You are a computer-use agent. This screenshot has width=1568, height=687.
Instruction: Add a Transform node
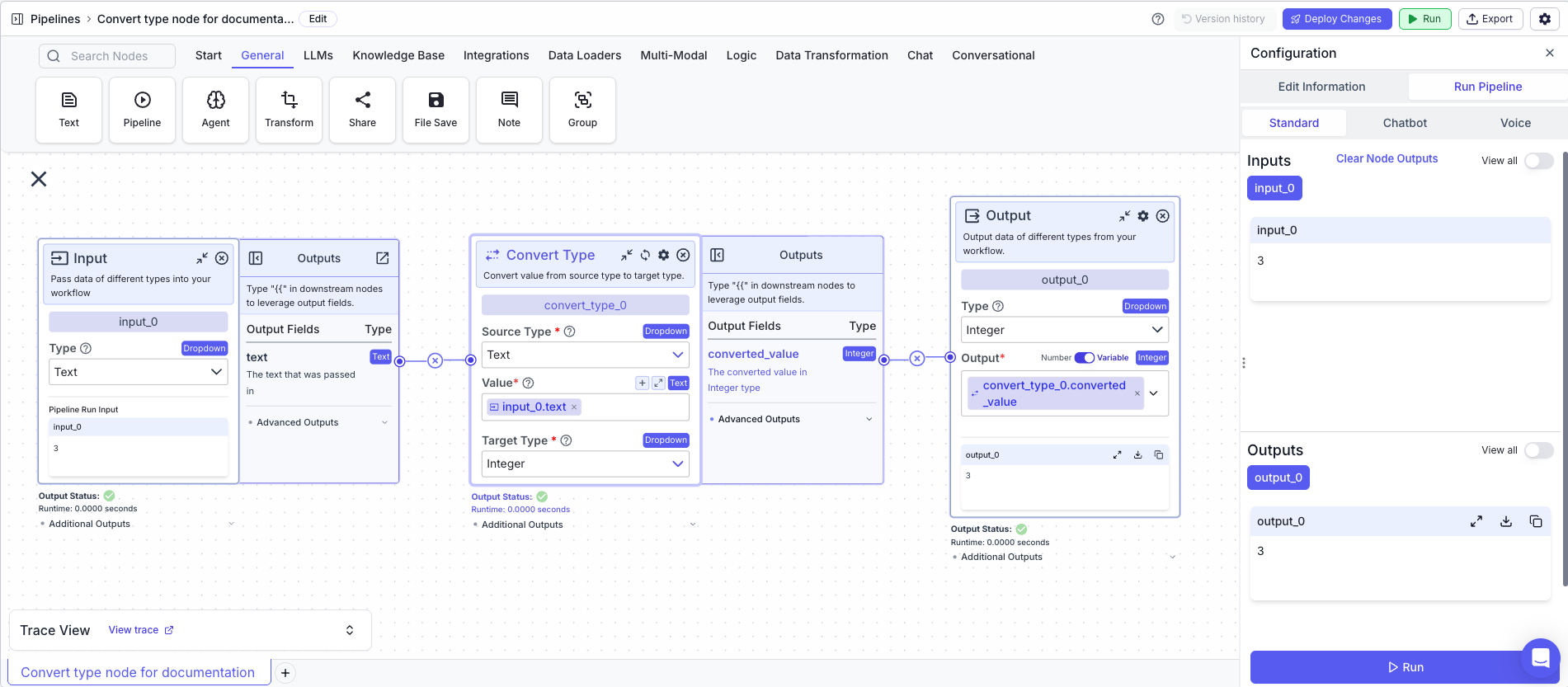coord(289,110)
